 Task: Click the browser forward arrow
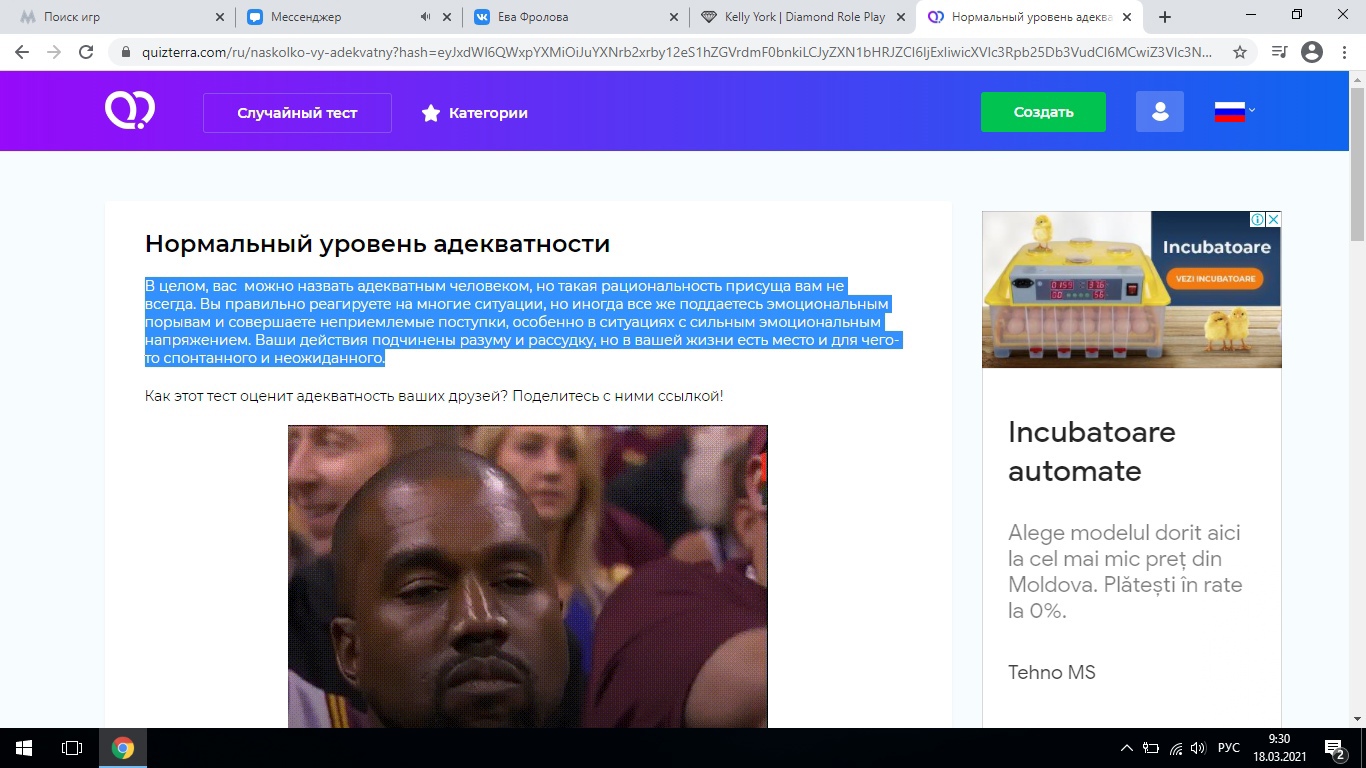click(54, 52)
